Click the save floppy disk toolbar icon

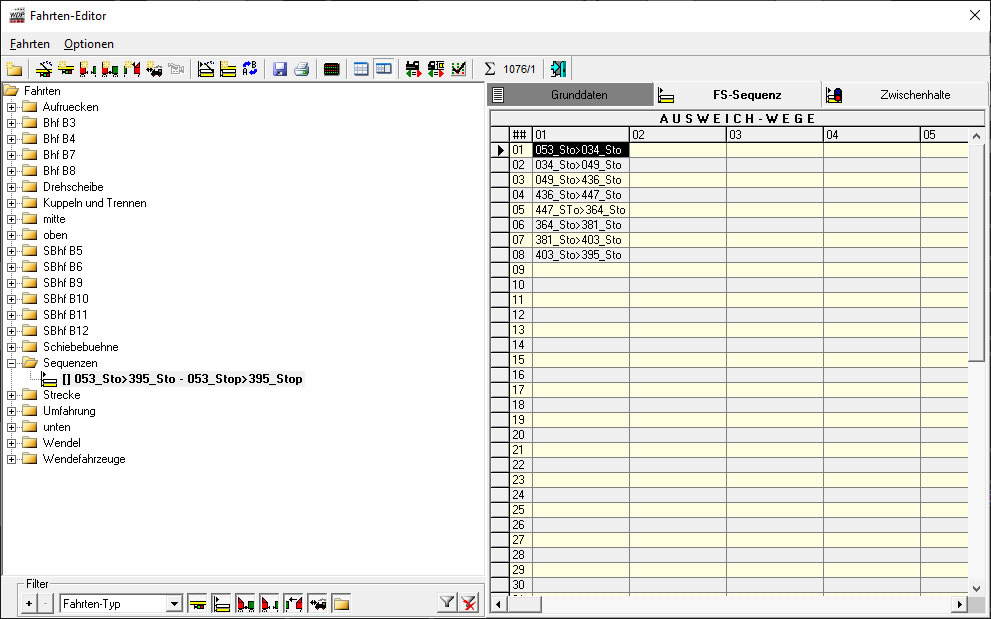pos(280,69)
